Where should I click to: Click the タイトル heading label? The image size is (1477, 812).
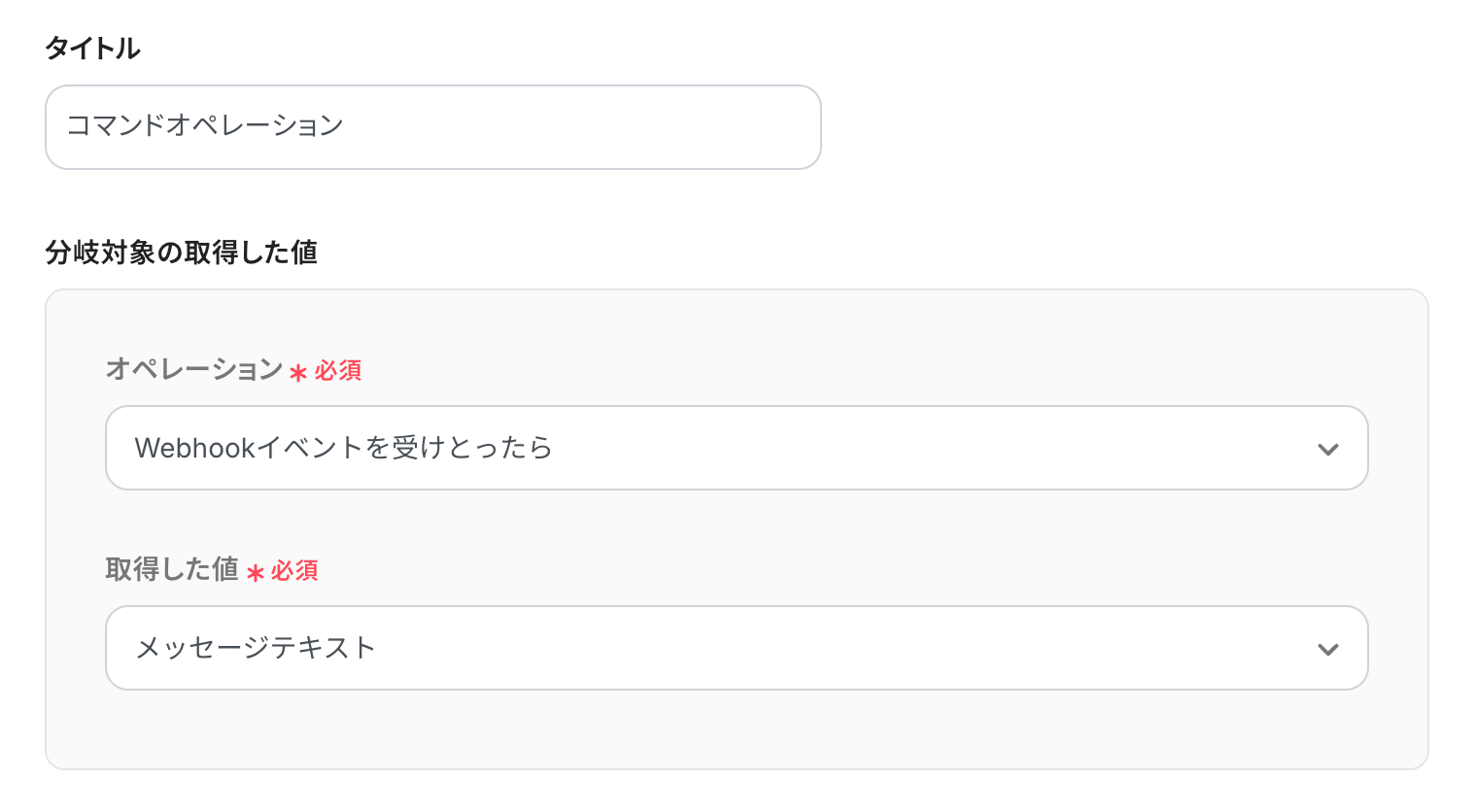pyautogui.click(x=93, y=49)
